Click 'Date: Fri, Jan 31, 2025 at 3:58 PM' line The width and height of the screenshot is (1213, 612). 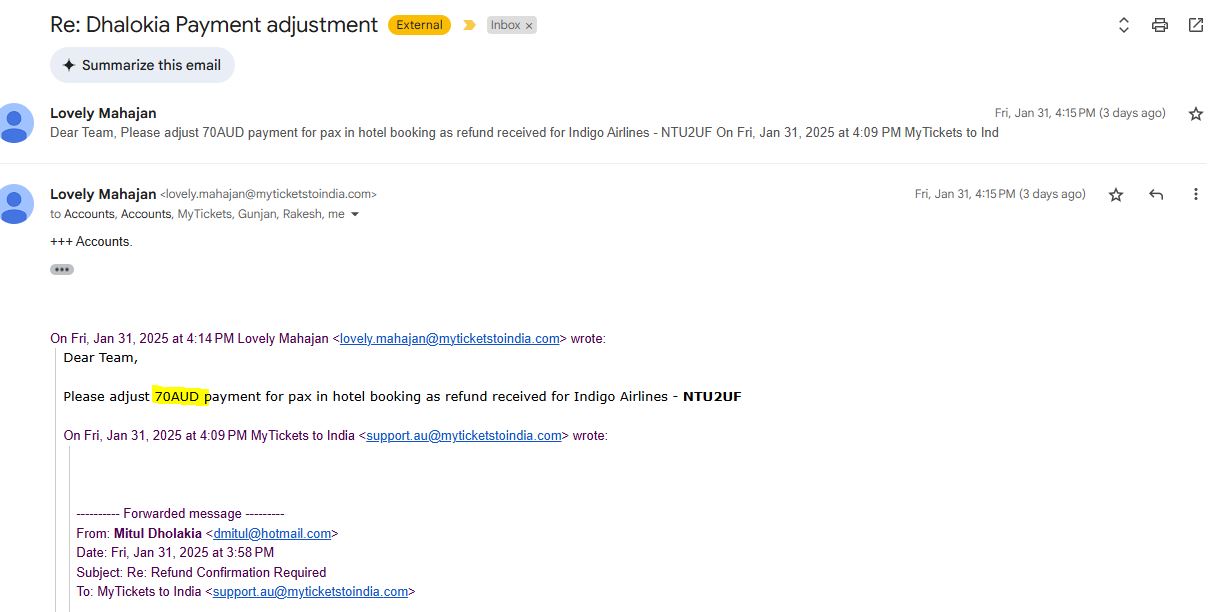[x=175, y=553]
